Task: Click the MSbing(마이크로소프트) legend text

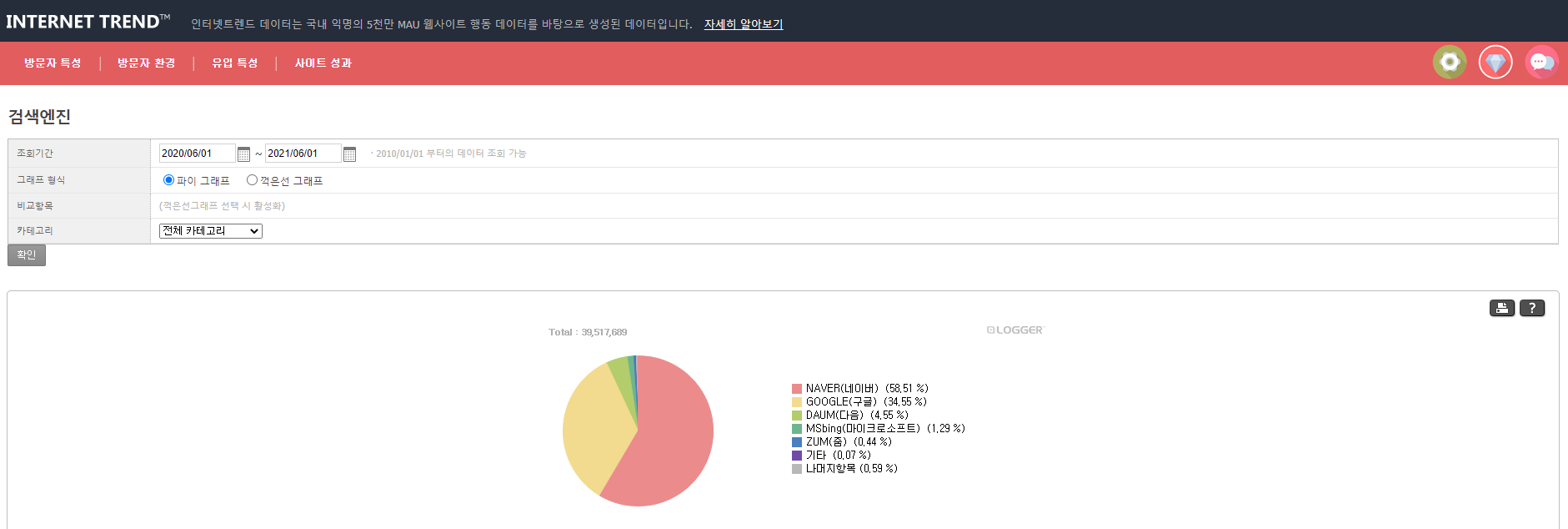Action: (x=885, y=429)
